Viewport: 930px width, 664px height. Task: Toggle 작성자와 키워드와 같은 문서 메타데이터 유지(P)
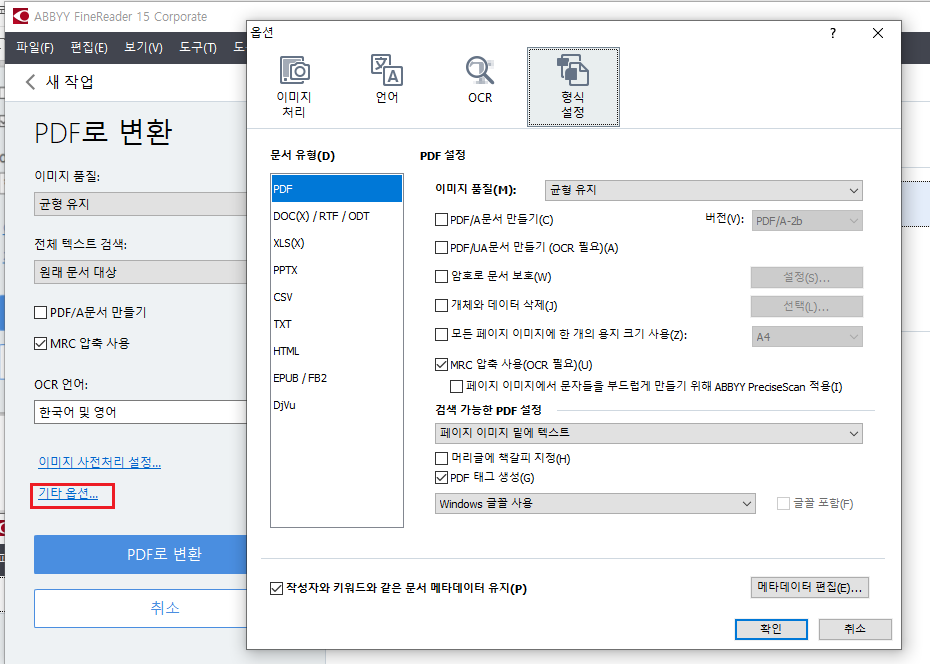pos(276,588)
